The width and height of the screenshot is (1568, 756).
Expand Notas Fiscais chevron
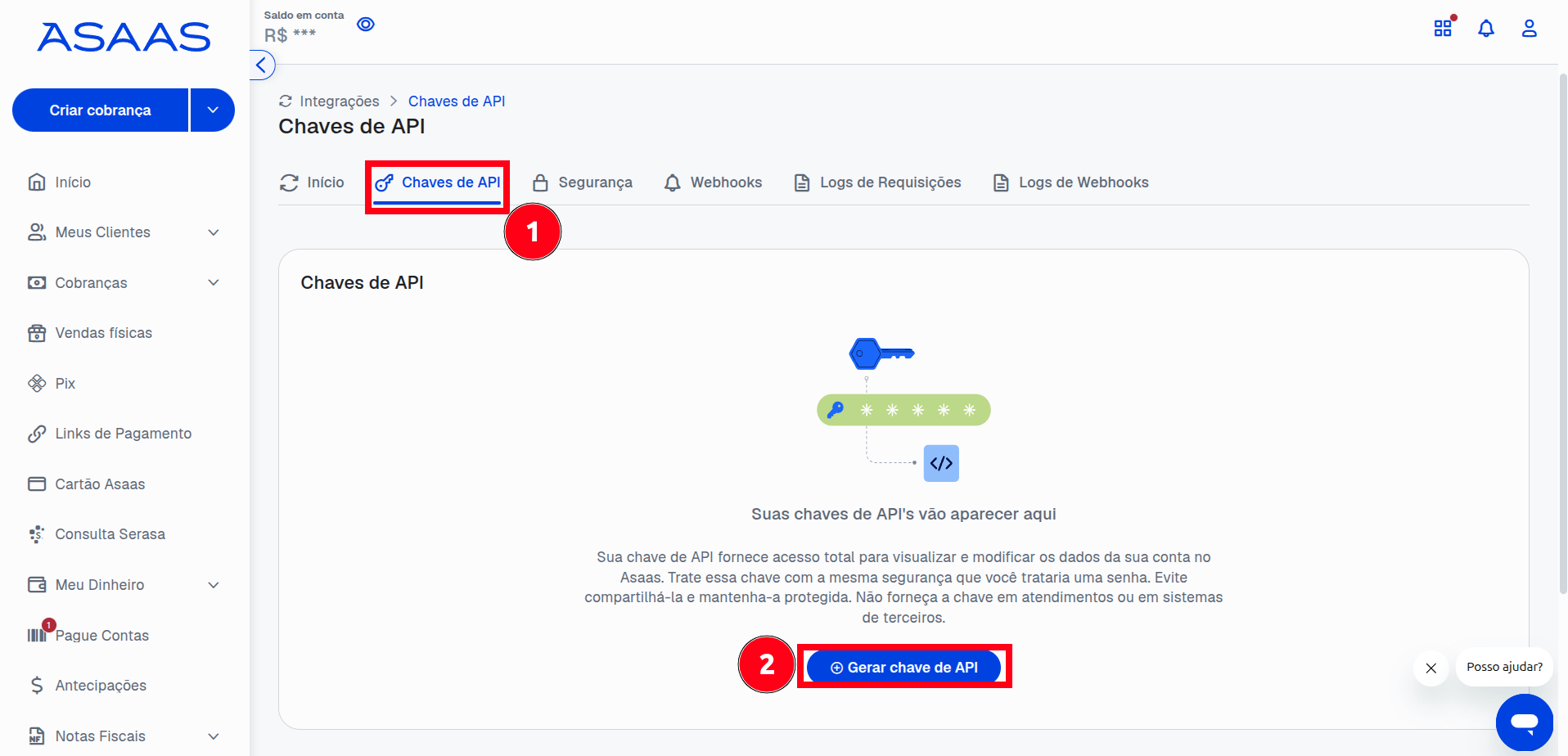point(214,736)
